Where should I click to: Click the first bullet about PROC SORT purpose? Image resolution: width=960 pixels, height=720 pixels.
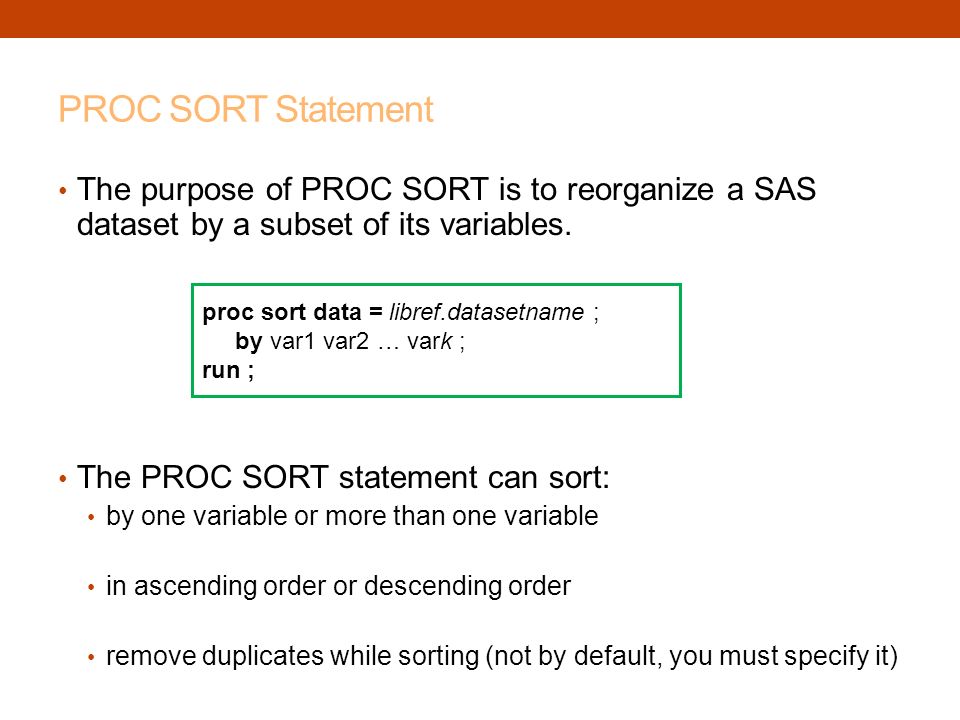coord(446,206)
